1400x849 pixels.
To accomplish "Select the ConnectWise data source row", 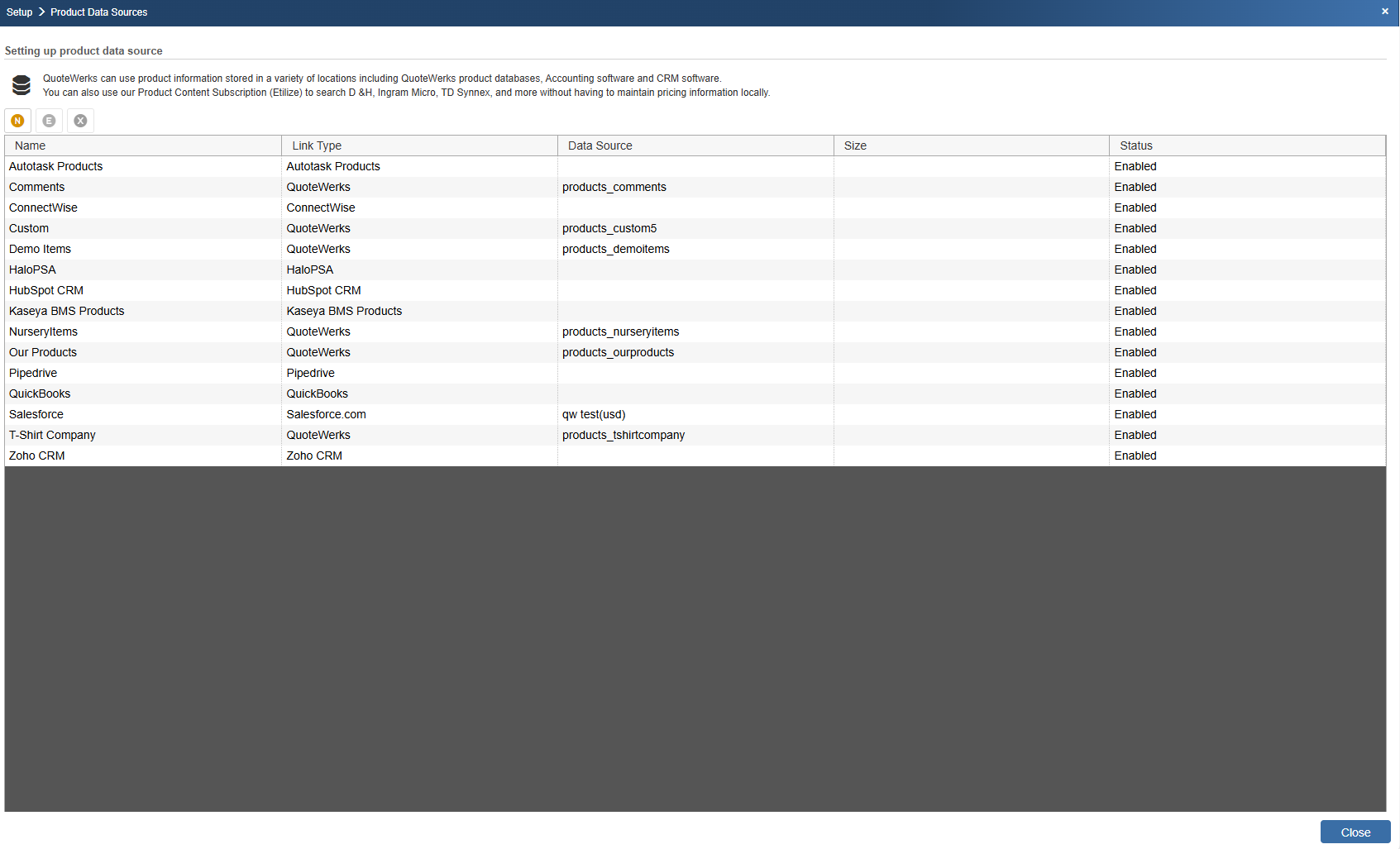I will (x=695, y=207).
